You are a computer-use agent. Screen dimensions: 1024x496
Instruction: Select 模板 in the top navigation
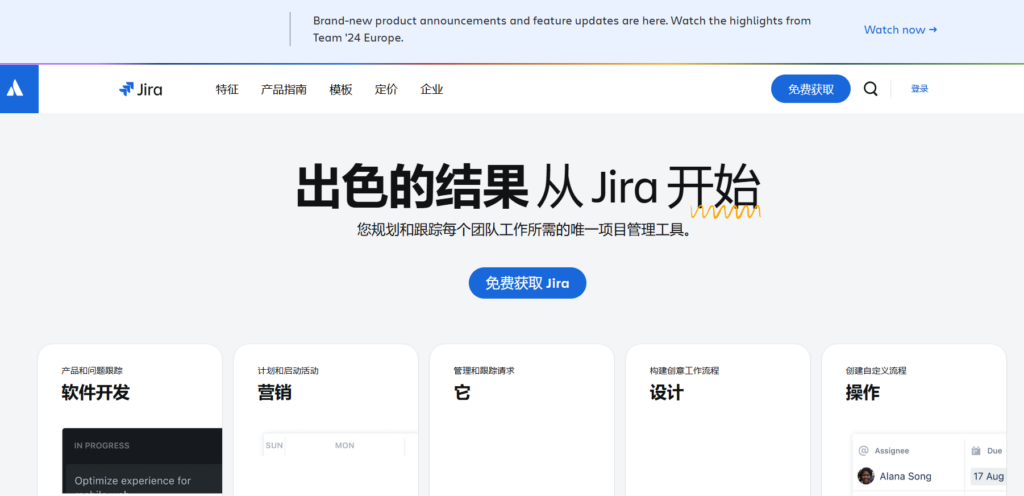(x=341, y=89)
